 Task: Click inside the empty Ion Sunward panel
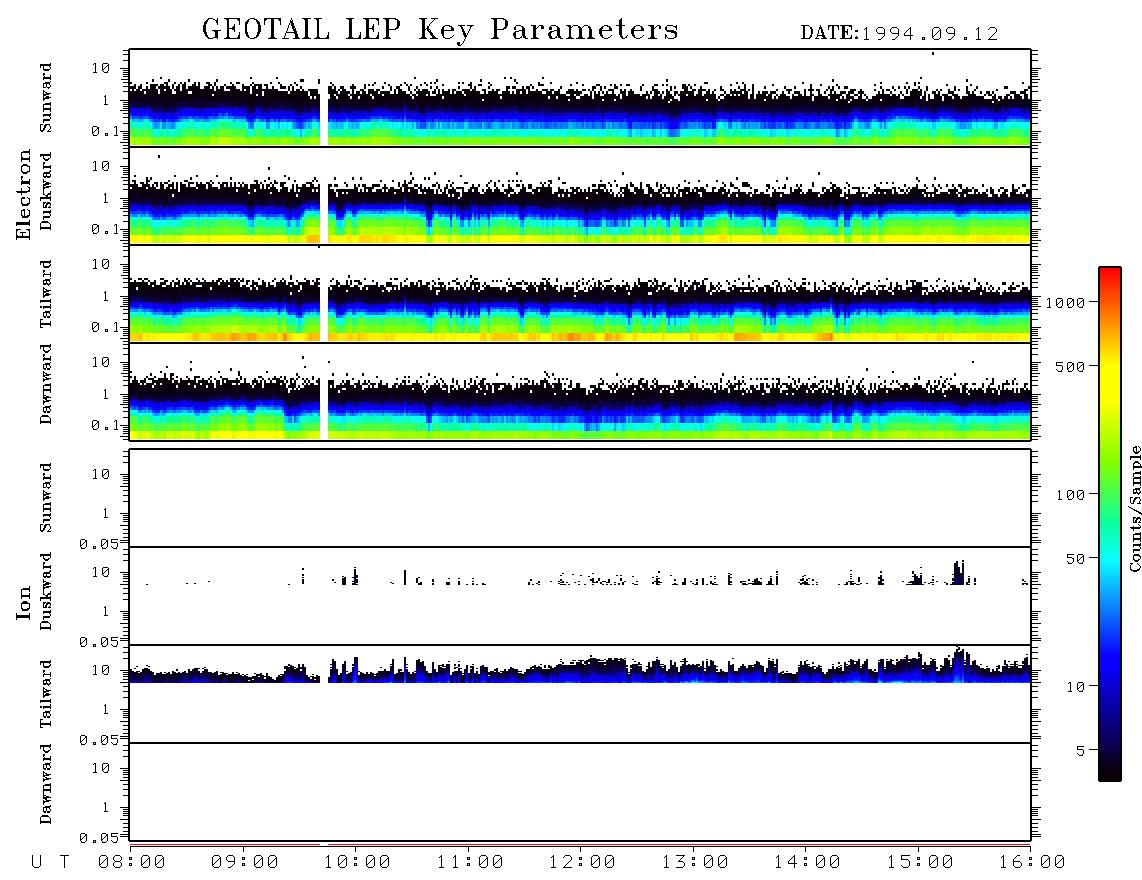coord(580,498)
